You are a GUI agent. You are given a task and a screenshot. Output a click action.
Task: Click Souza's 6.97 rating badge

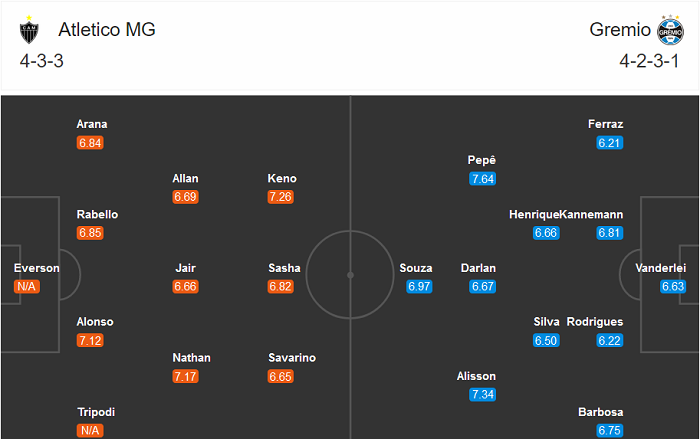[x=419, y=287]
